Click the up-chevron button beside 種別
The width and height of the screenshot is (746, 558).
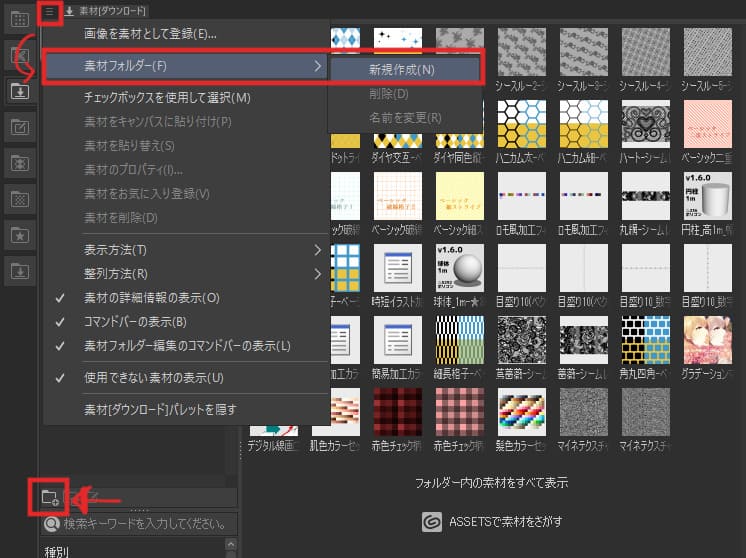pos(231,544)
